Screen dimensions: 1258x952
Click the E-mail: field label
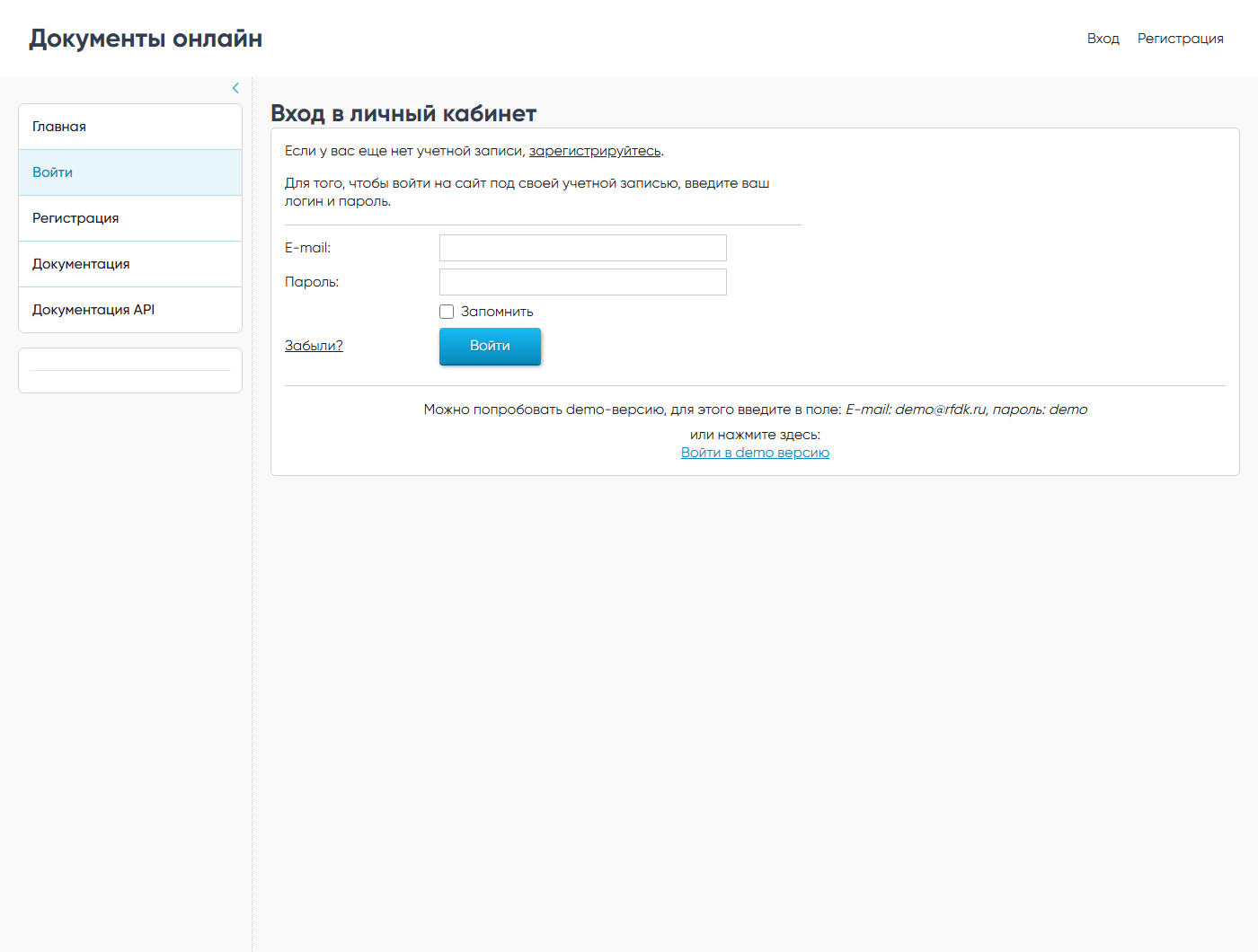[308, 248]
